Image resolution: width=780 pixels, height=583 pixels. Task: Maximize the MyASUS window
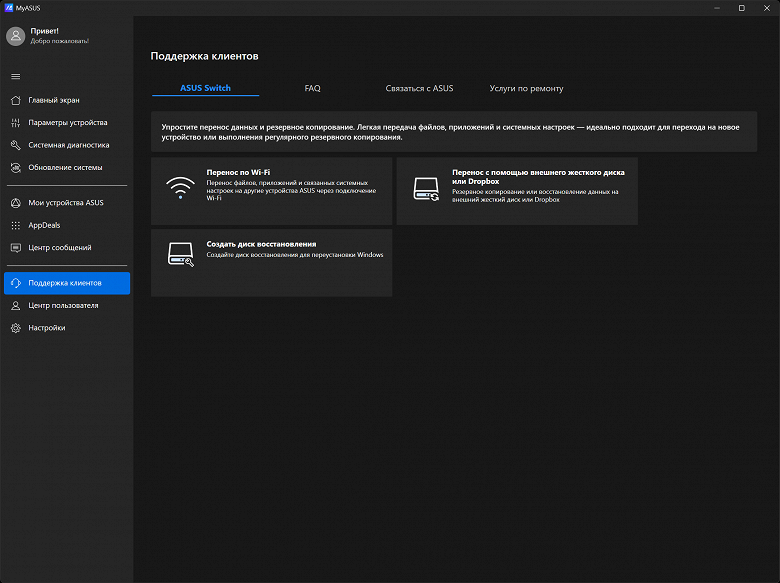coord(741,7)
